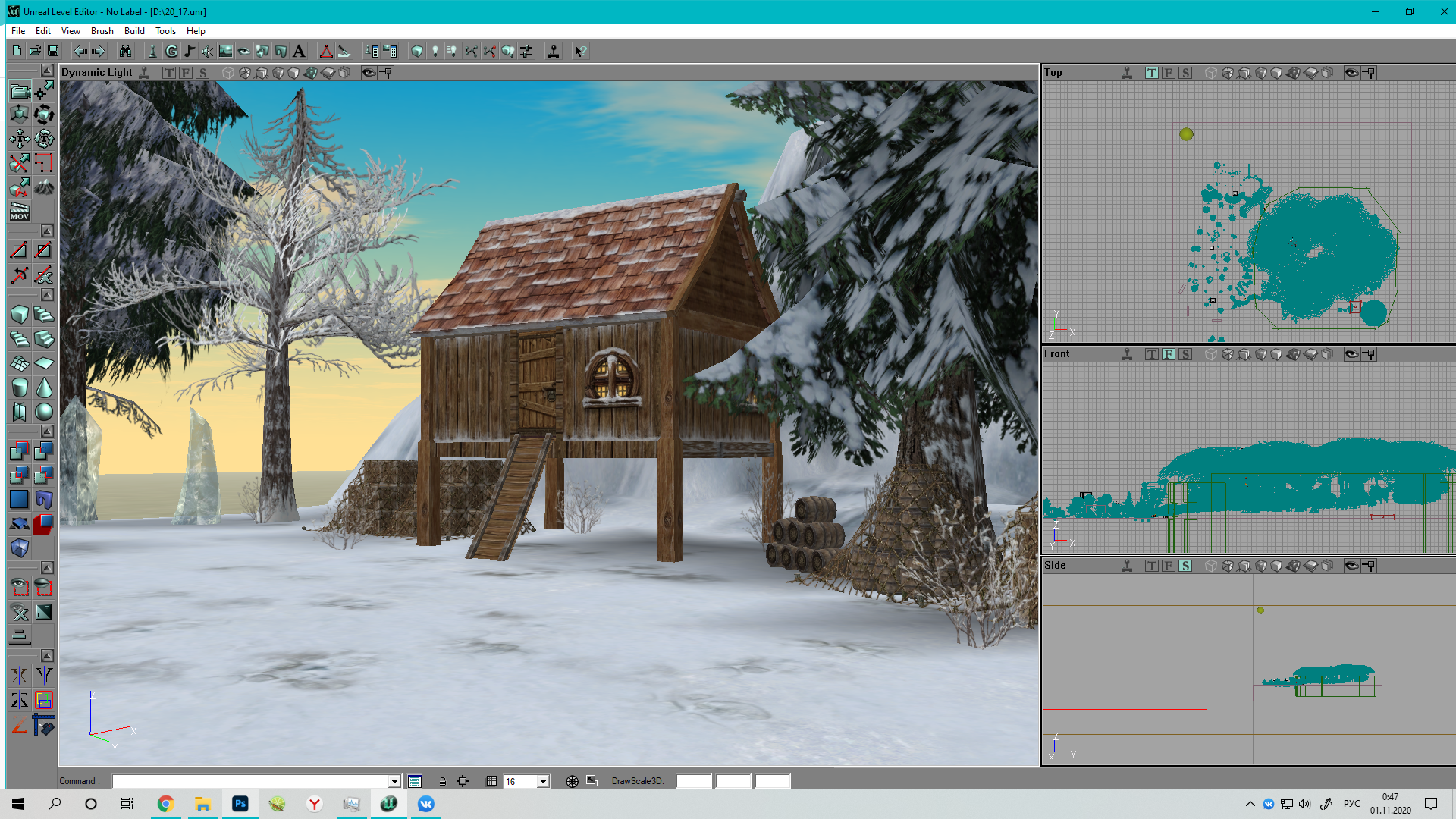The image size is (1456, 819).
Task: Open the Texture browser picture icon
Action: pyautogui.click(x=225, y=52)
